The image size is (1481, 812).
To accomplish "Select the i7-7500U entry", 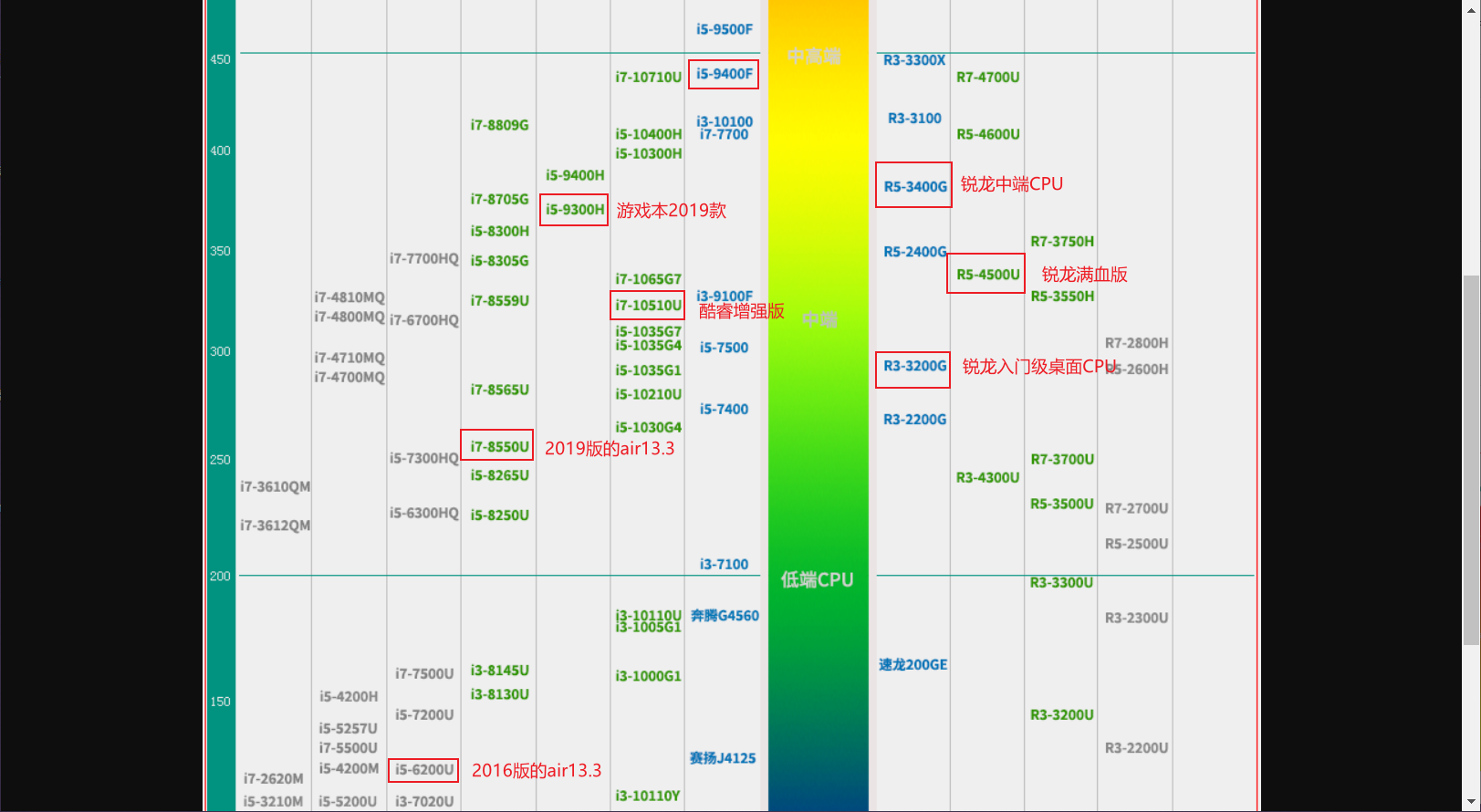I will click(x=424, y=674).
